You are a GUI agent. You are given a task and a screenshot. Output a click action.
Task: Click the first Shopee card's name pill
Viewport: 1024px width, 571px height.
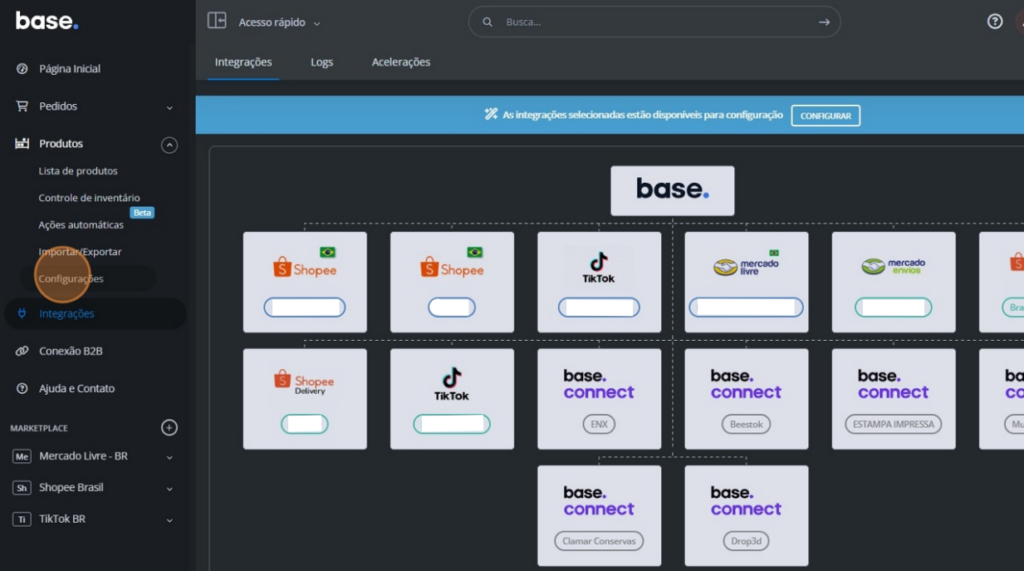[305, 307]
